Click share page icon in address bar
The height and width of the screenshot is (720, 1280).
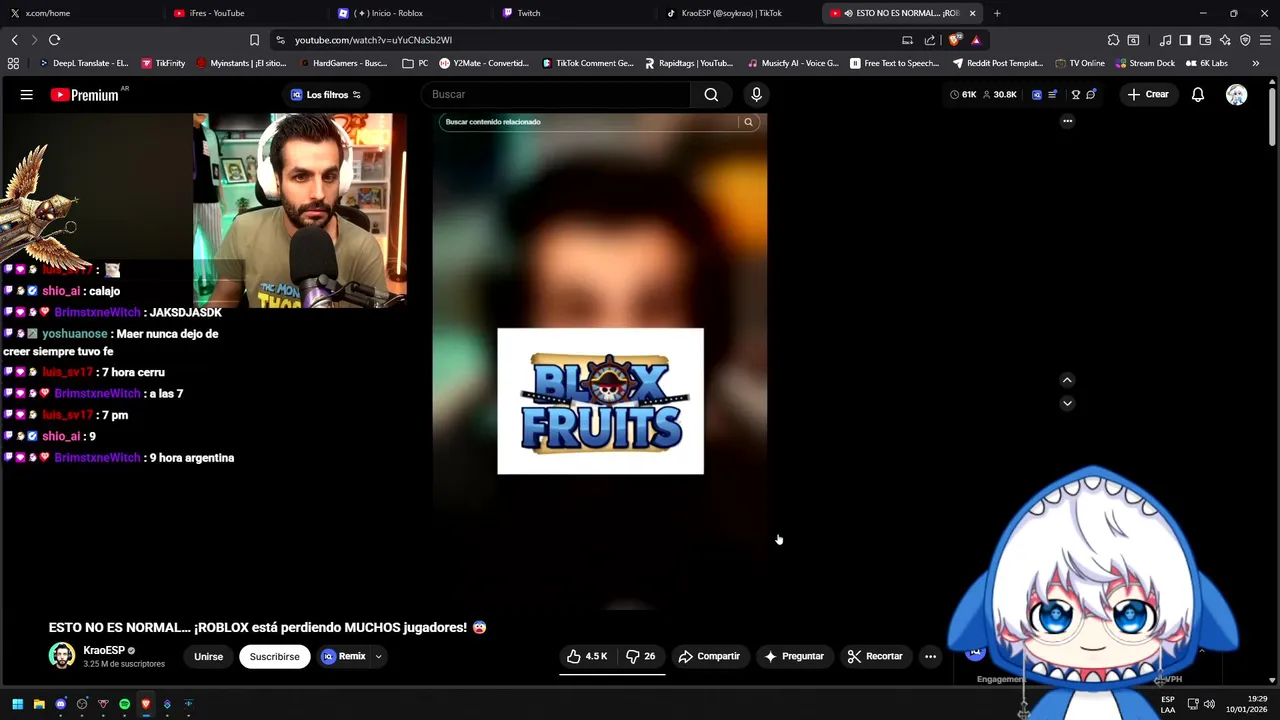click(930, 40)
